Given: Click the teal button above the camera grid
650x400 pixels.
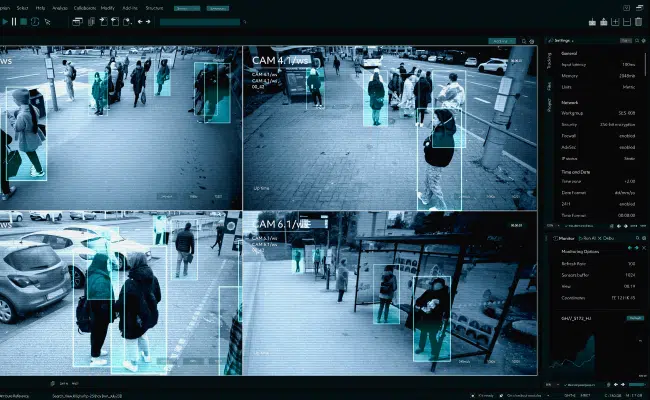Looking at the screenshot, I should coord(502,41).
